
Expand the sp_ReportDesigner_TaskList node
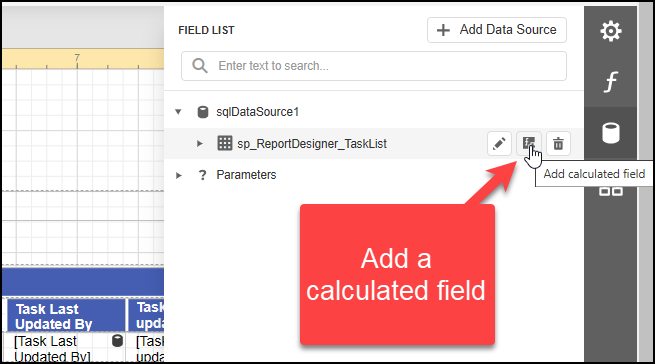[200, 144]
